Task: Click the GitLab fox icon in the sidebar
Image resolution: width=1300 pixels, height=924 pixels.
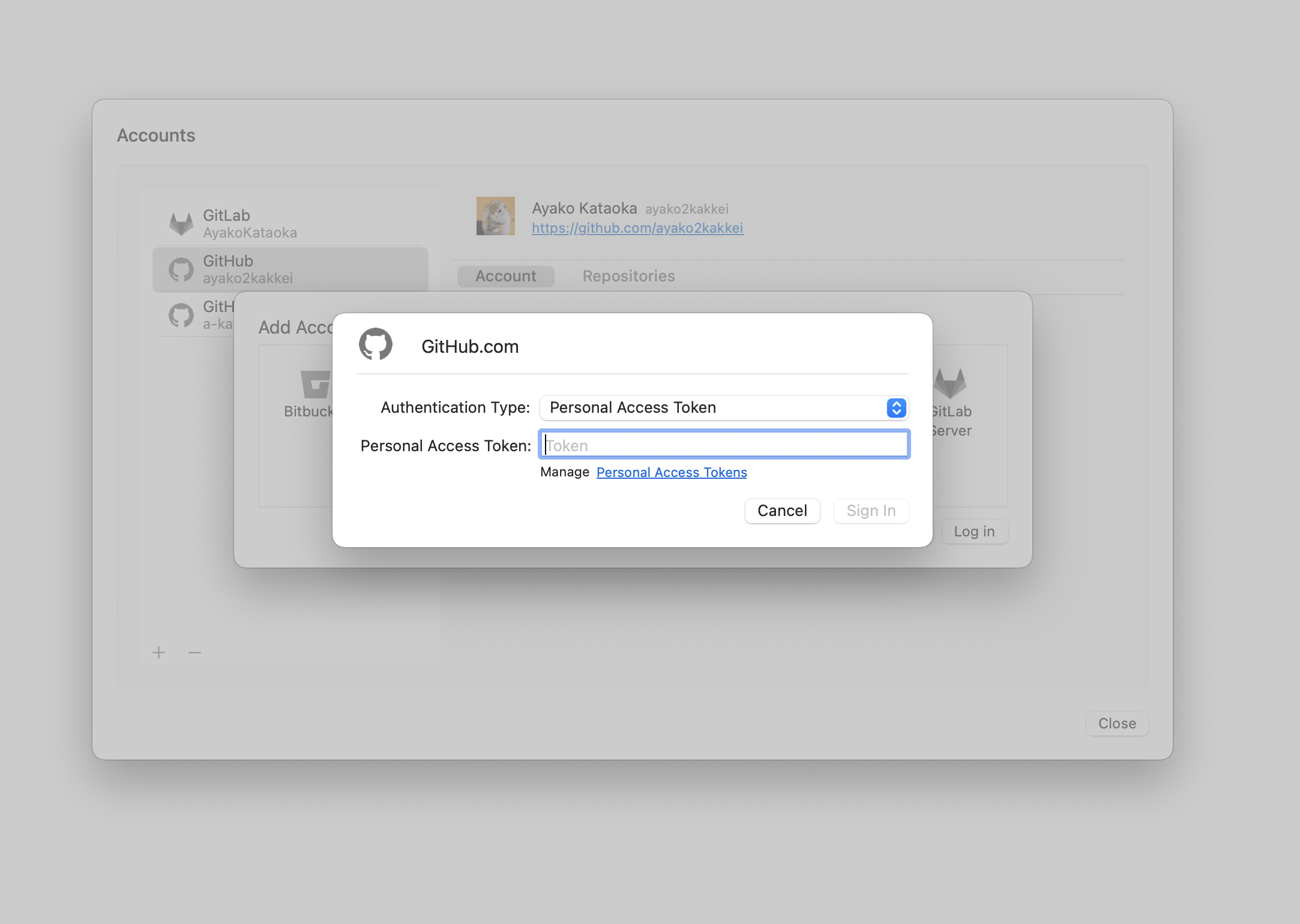Action: tap(181, 224)
